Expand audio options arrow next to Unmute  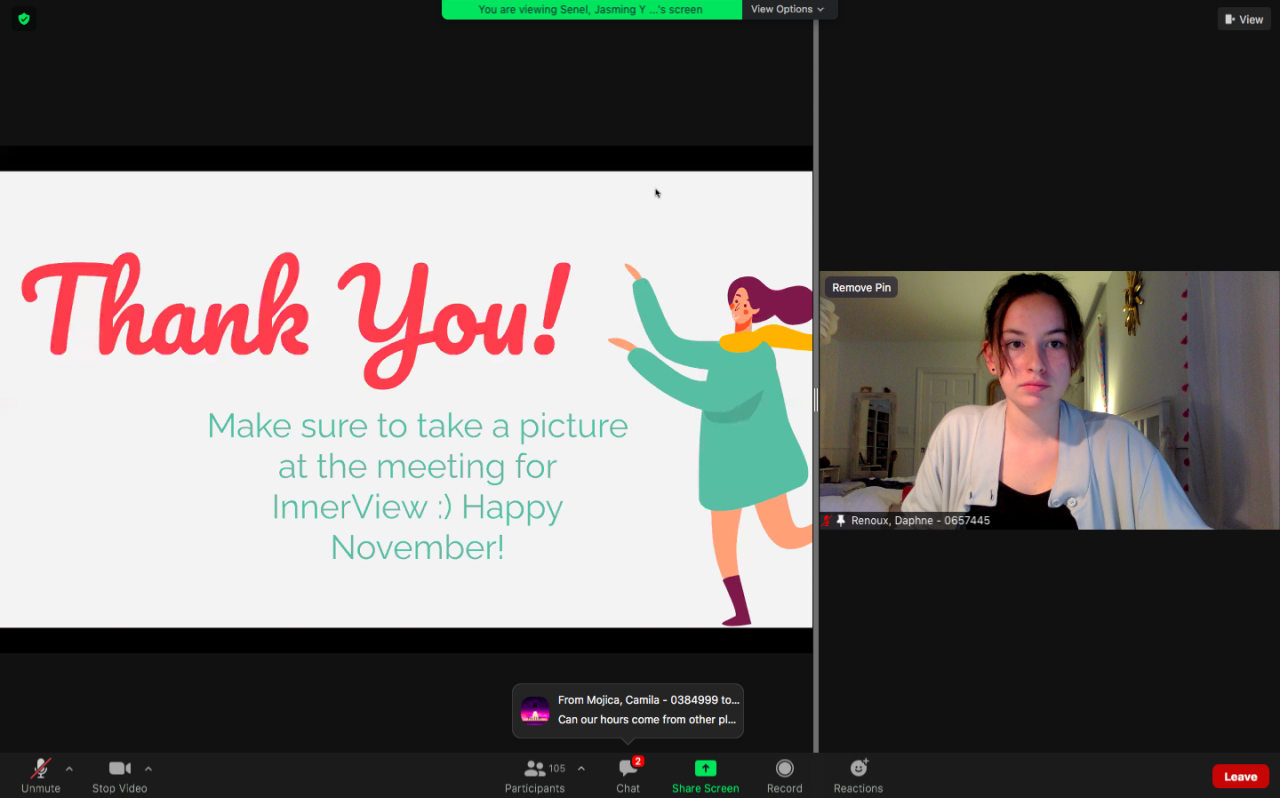point(69,769)
